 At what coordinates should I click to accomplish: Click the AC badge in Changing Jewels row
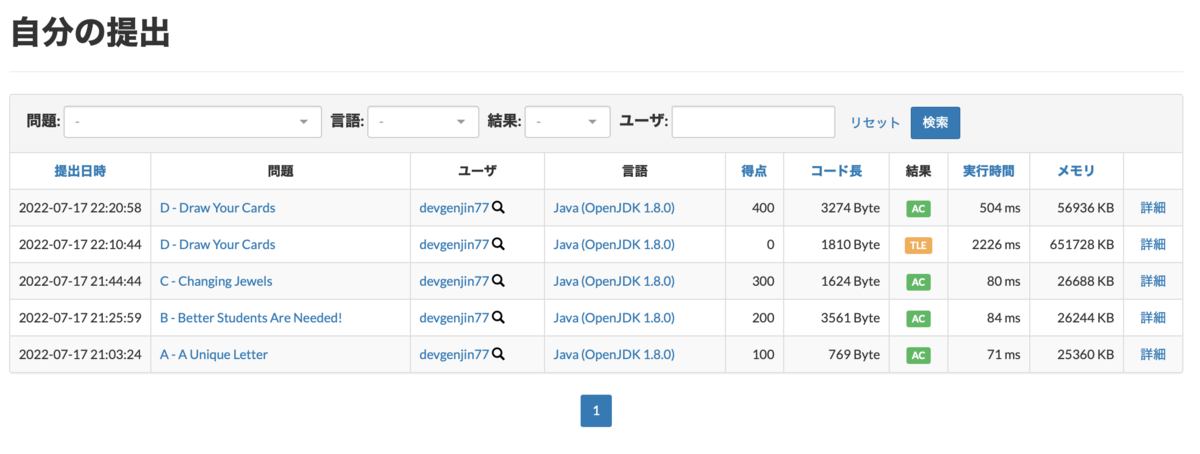coord(918,282)
